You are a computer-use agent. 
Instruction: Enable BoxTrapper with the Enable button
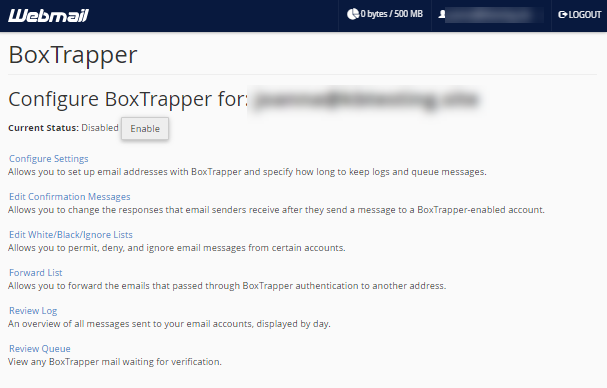(145, 129)
